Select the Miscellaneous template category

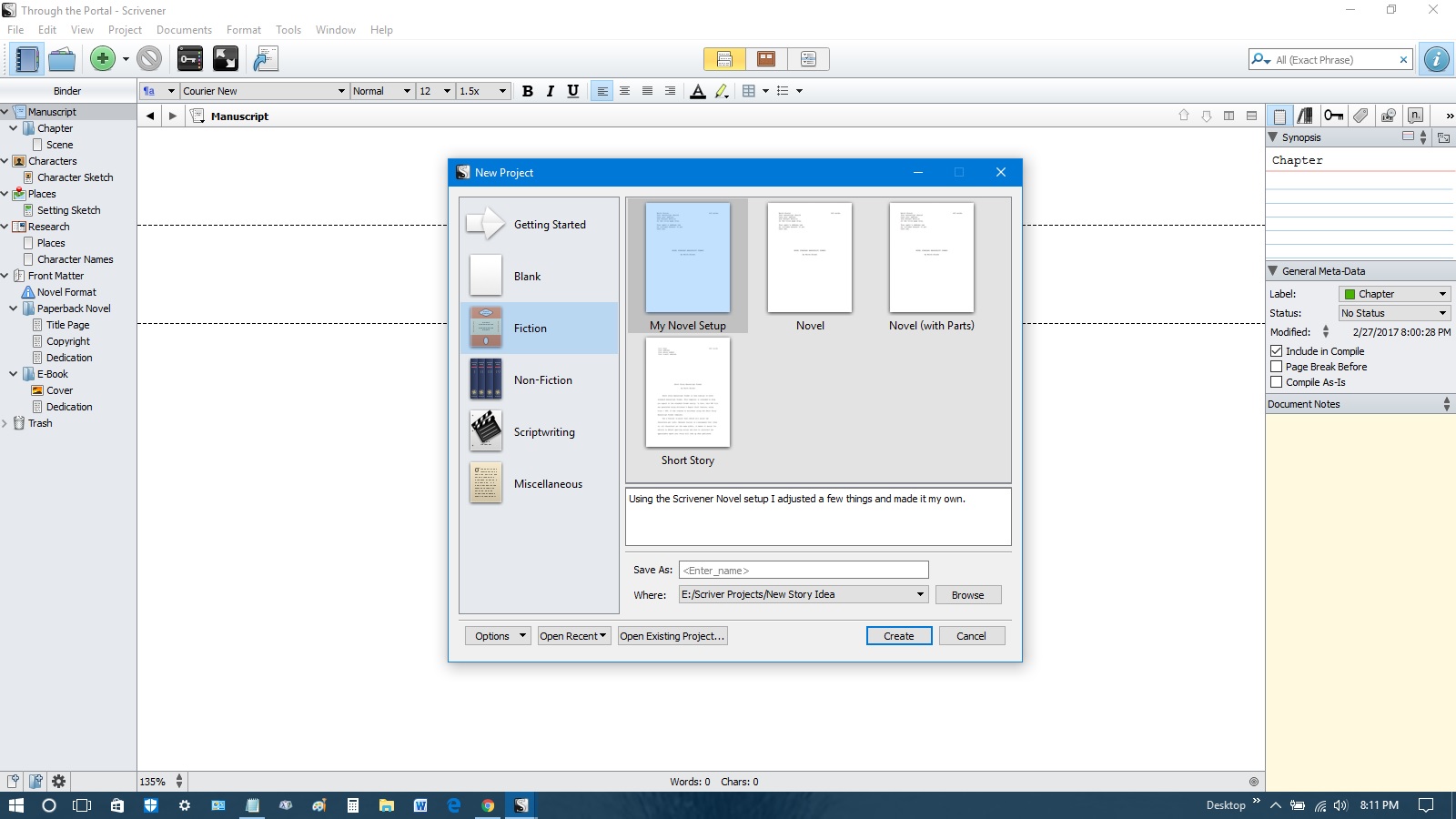pyautogui.click(x=540, y=484)
